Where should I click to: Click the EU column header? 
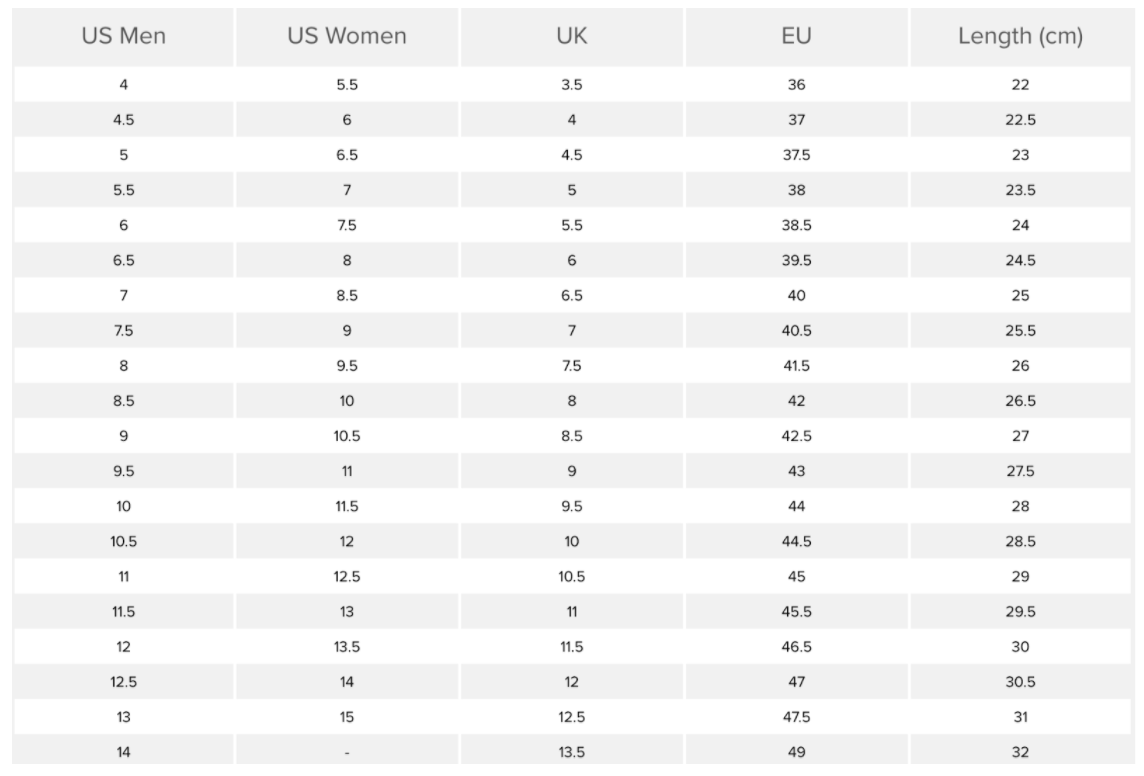(x=796, y=36)
